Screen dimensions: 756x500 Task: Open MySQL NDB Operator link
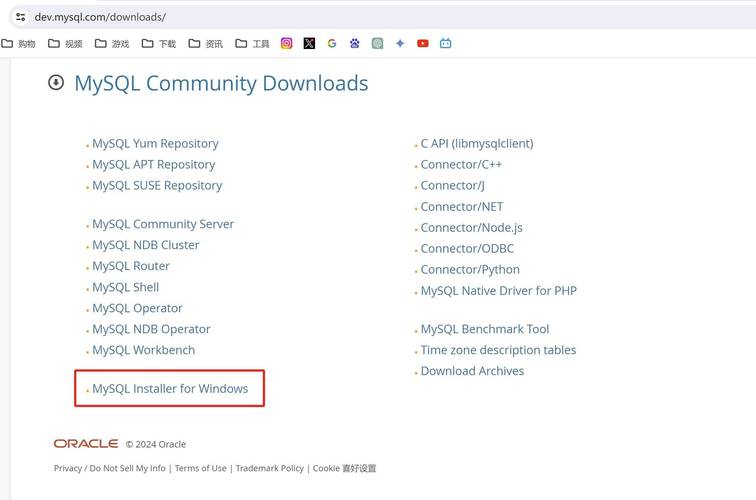(x=151, y=329)
